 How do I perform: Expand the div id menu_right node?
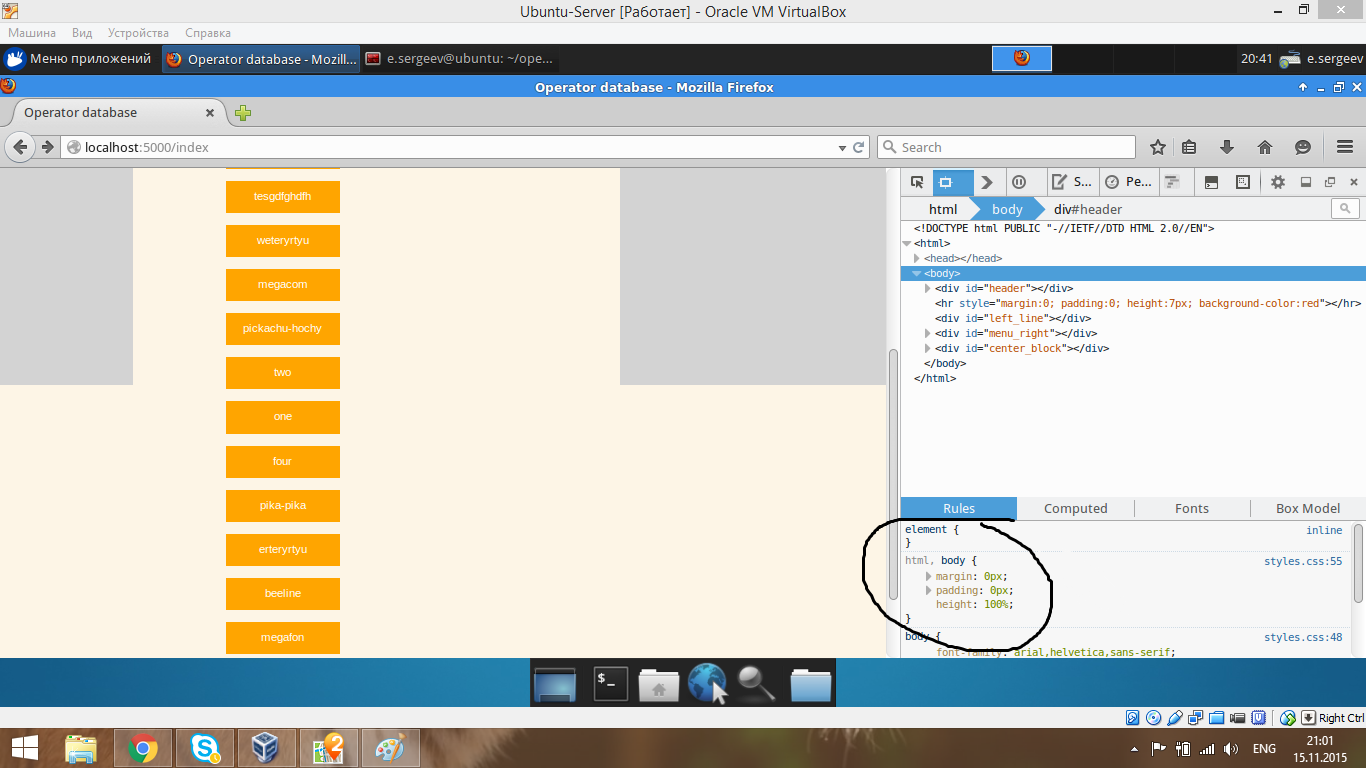[928, 333]
